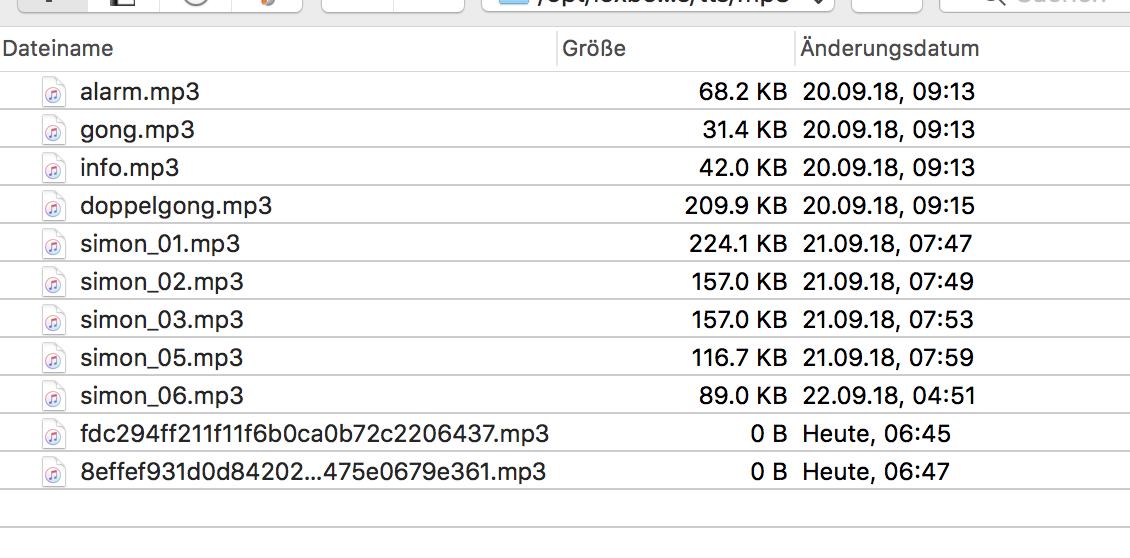
Task: Click icon of fdc294ff211f11f6b0ca0b72c2206437.mp3
Action: pos(53,434)
